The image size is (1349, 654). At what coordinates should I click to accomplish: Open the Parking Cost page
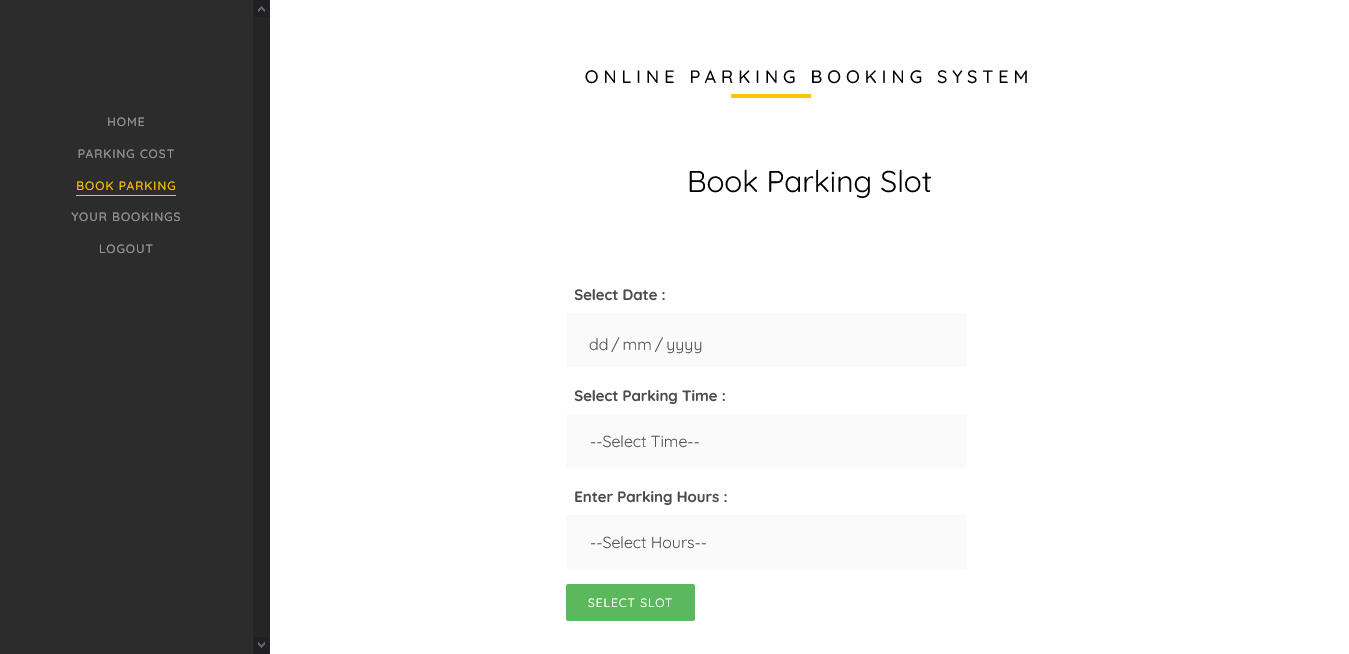point(126,154)
